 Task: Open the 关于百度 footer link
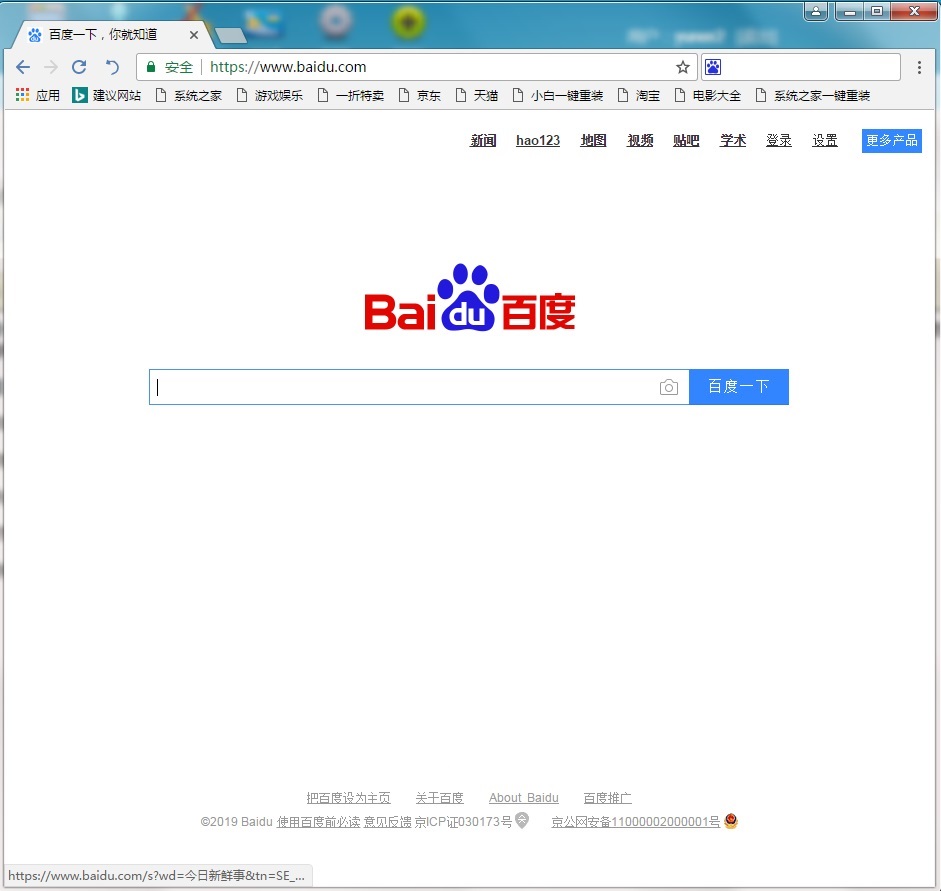[x=439, y=797]
